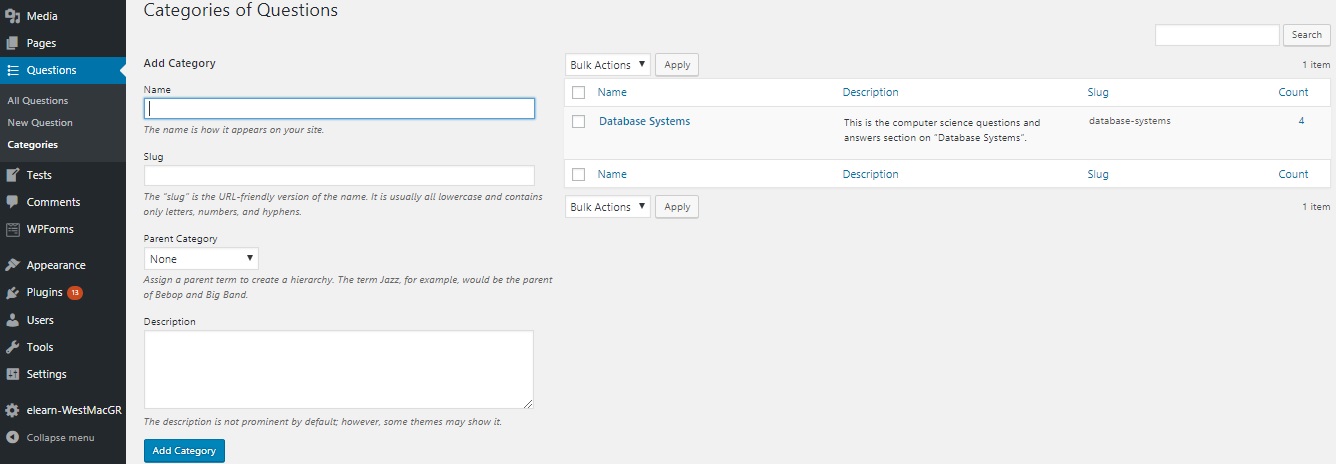Open All Questions submenu item
1336x464 pixels.
pos(38,101)
